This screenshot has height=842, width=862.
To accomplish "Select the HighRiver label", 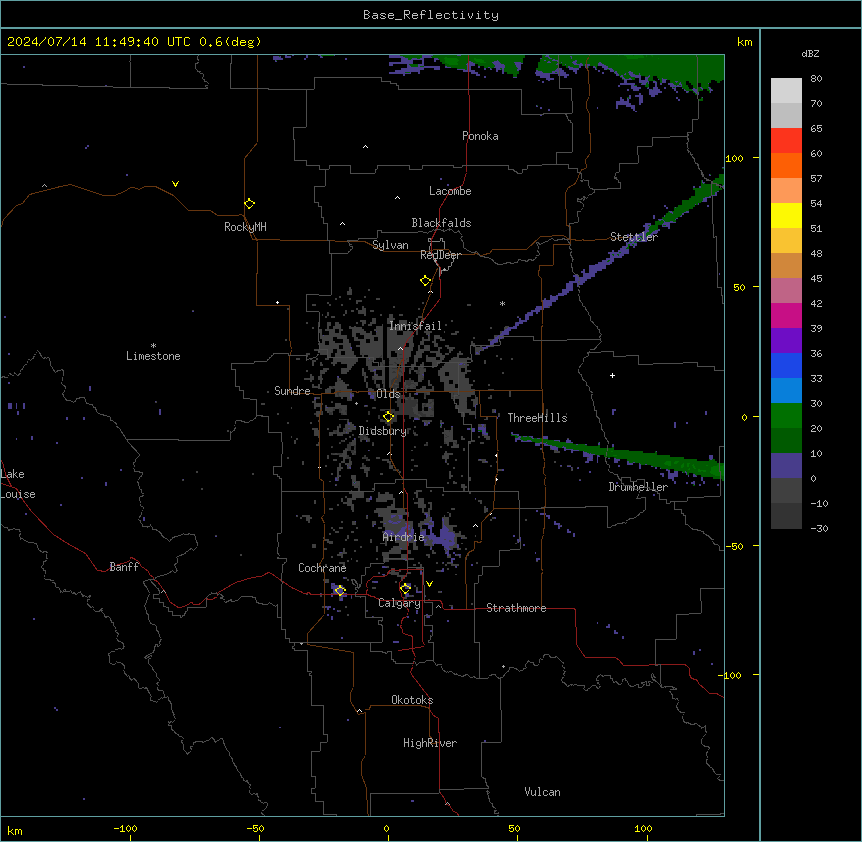I will [430, 743].
